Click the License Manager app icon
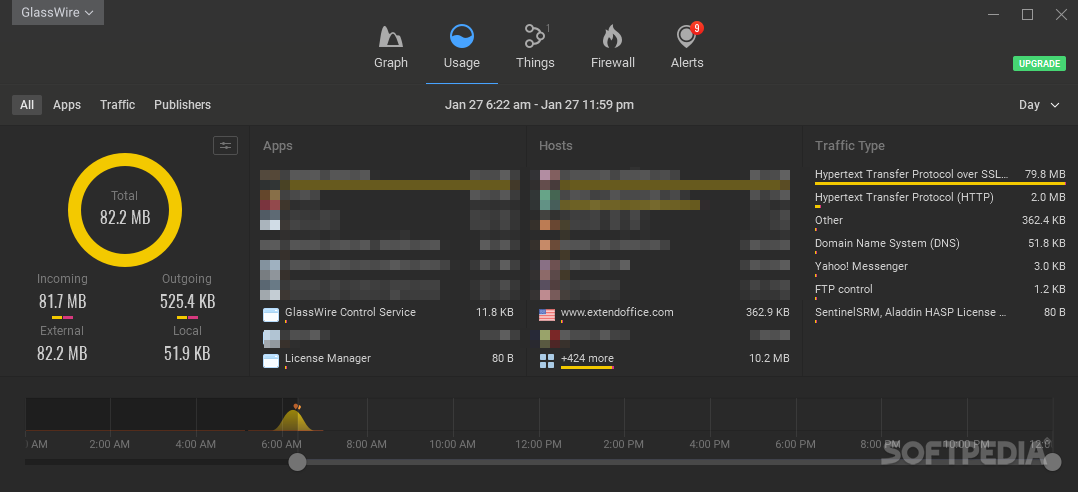This screenshot has height=492, width=1078. coord(271,360)
